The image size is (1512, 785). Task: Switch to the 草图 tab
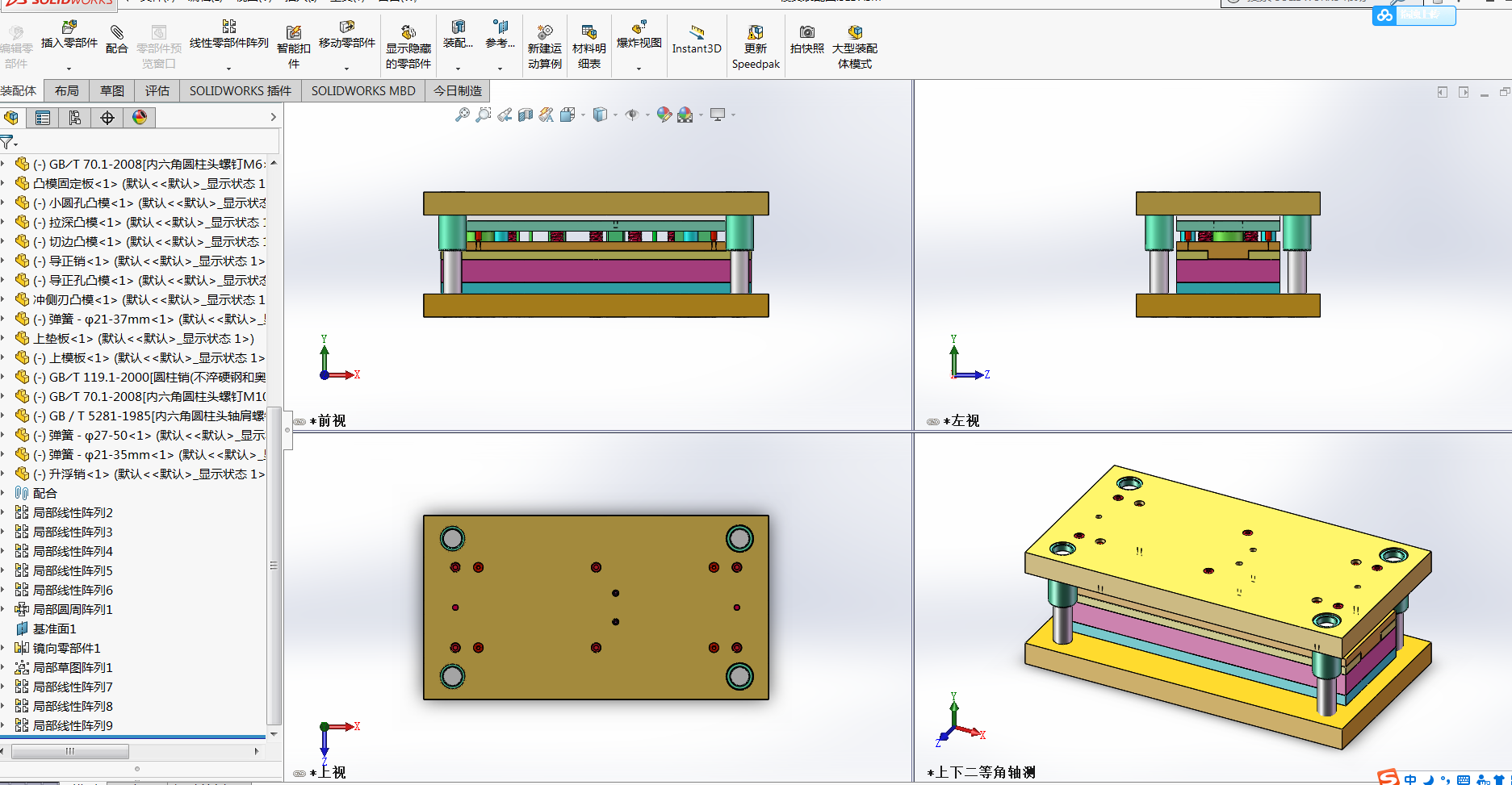click(x=112, y=90)
